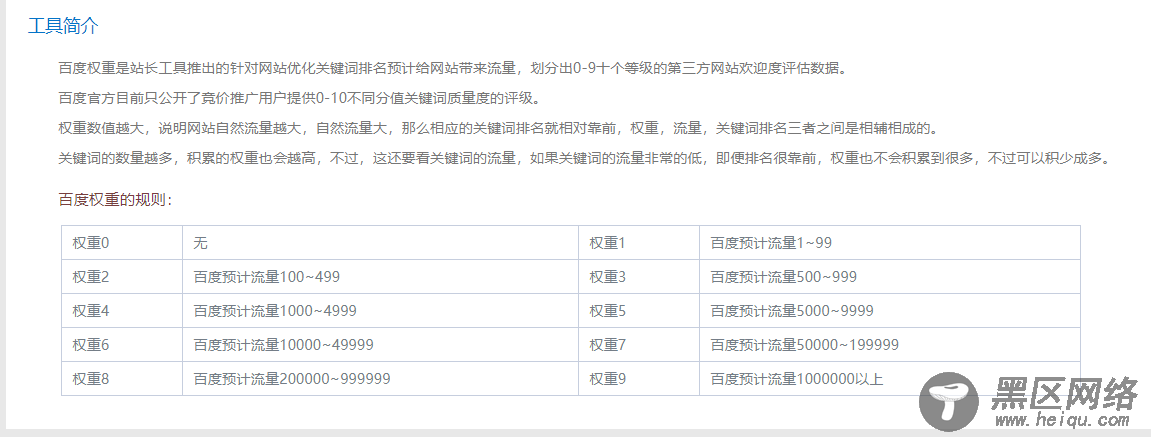Click the 权重2 table cell
Viewport: 1151px width, 437px height.
pos(122,277)
